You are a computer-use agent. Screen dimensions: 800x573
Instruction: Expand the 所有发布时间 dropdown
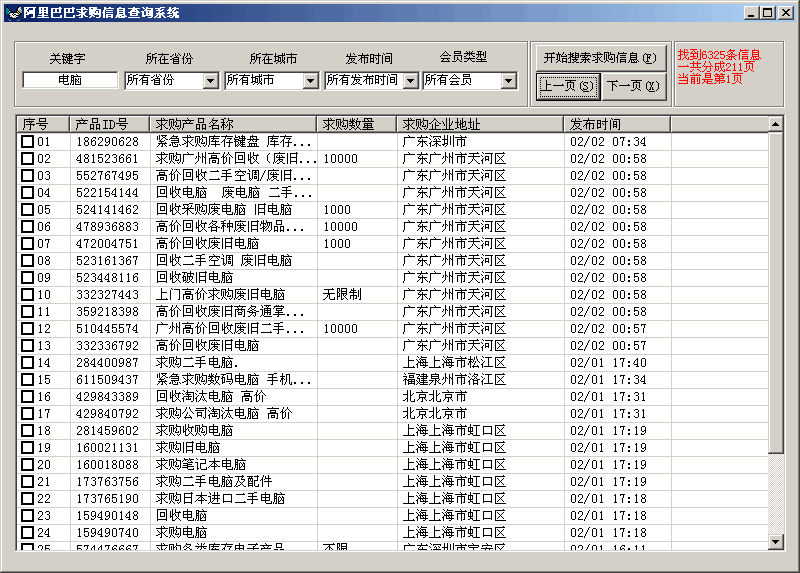[411, 81]
